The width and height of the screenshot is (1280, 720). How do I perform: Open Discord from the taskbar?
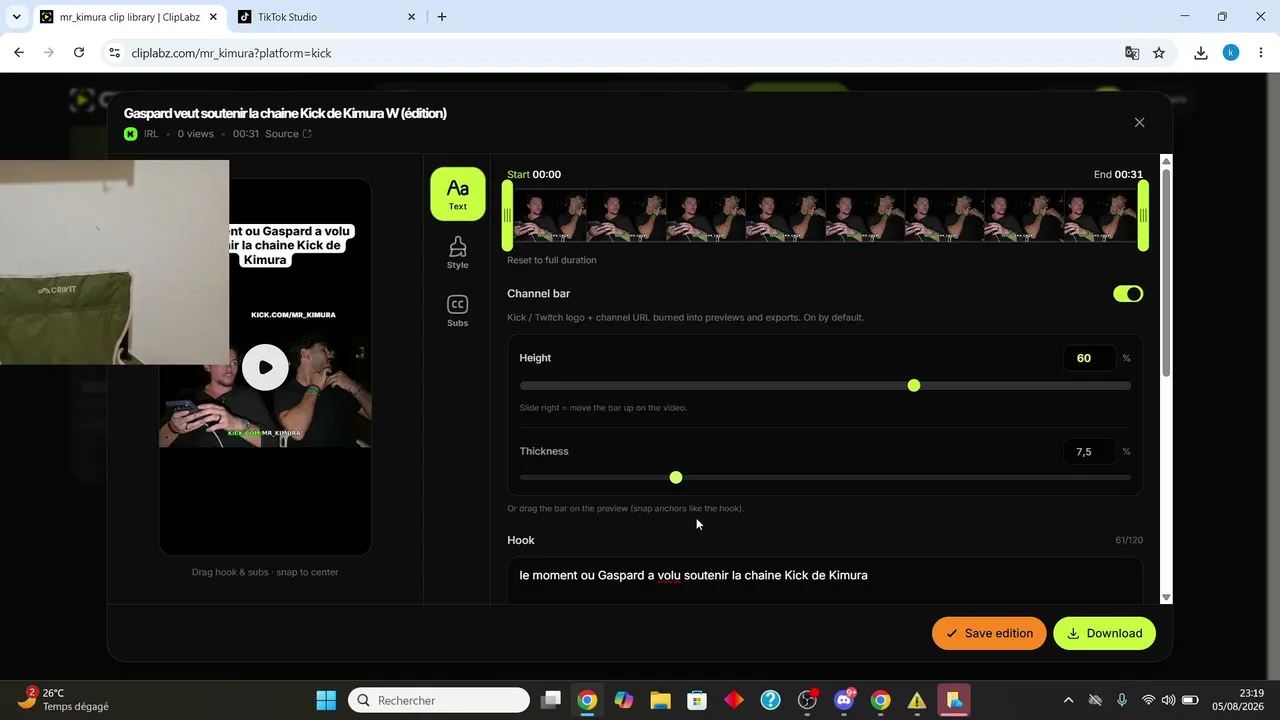[x=844, y=700]
